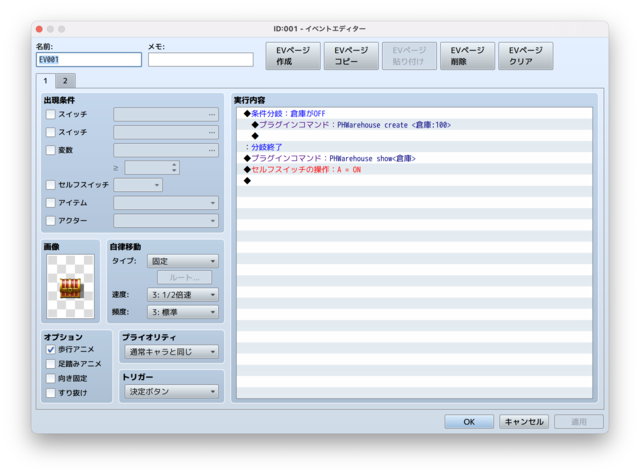Open the 変数 selector field
Screen dimensions: 640x475
point(166,151)
